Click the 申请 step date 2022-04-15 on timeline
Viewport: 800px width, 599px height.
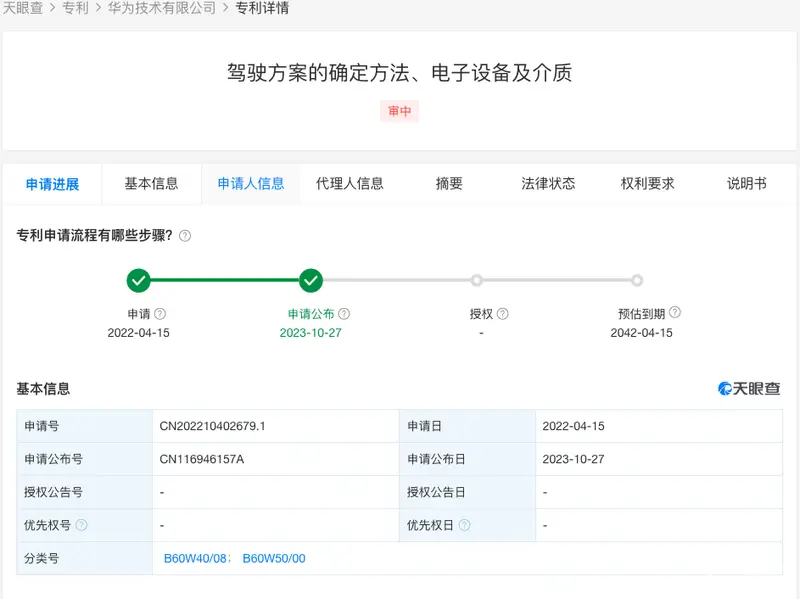[x=138, y=333]
